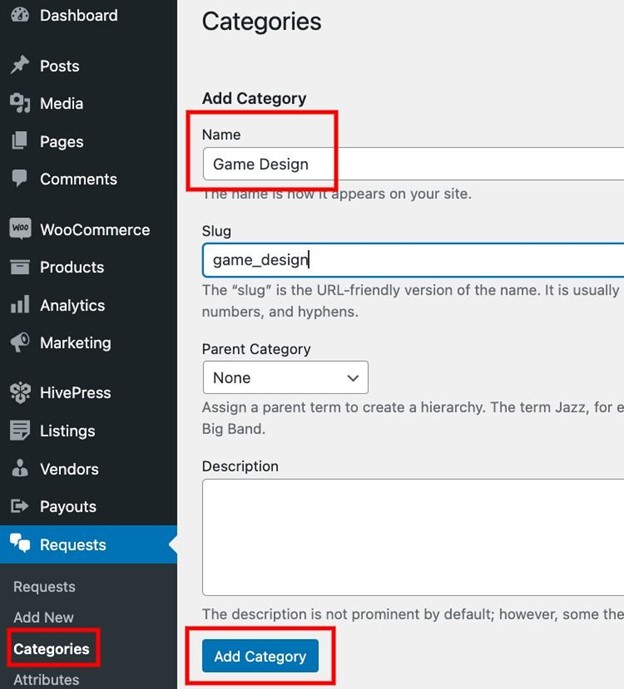The height and width of the screenshot is (689, 624).
Task: Open the Categories submenu link
Action: [51, 649]
